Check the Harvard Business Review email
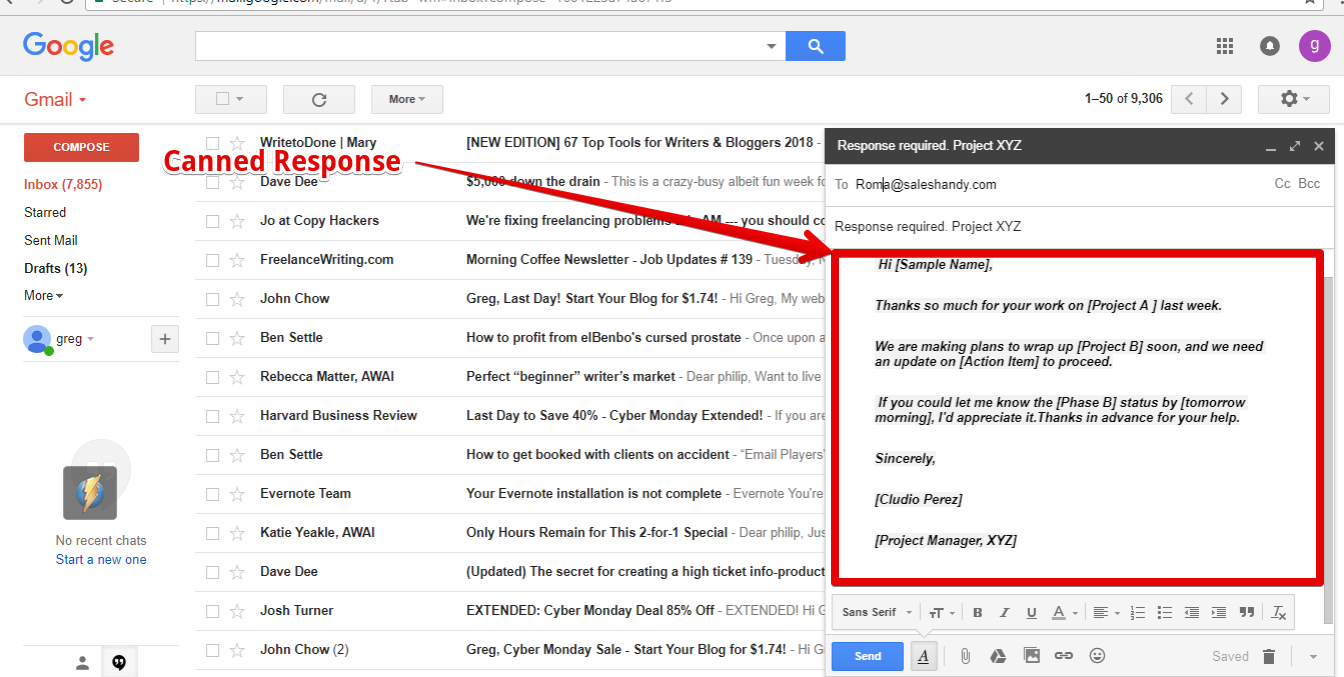Screen dimensions: 1344x677 (212, 416)
